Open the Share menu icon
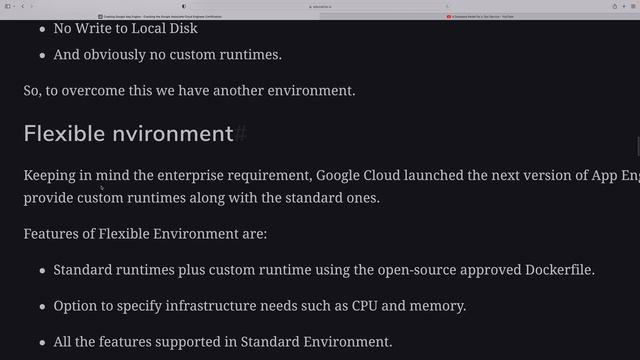The height and width of the screenshot is (360, 640). (614, 6)
